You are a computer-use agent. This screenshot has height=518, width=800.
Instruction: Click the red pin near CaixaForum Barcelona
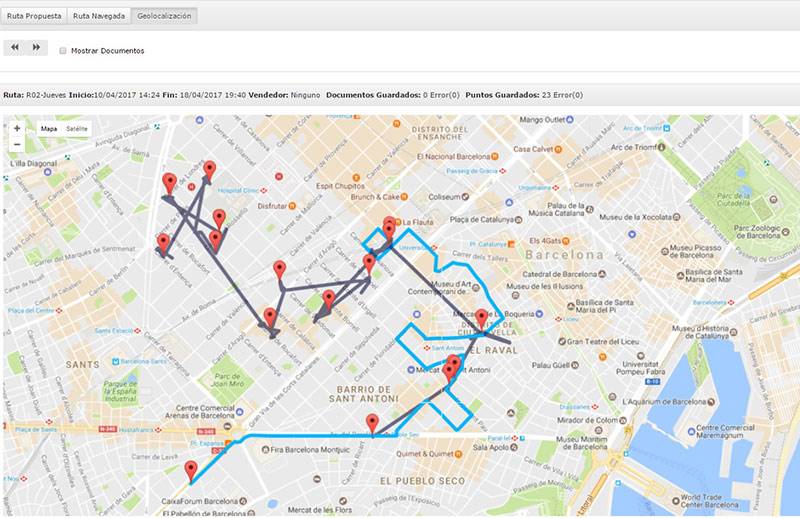point(191,472)
